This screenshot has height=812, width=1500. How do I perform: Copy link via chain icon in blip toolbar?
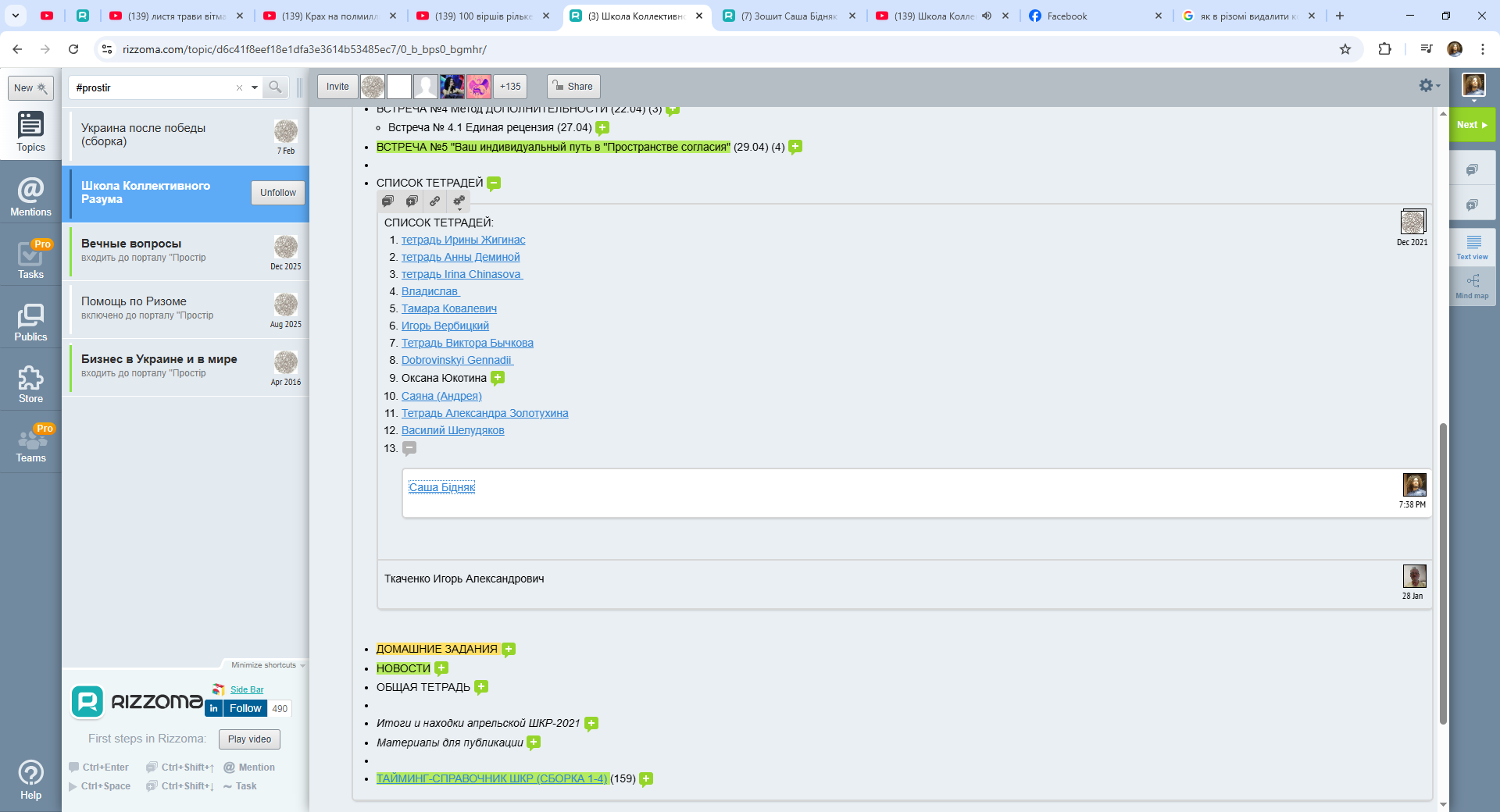(x=435, y=201)
